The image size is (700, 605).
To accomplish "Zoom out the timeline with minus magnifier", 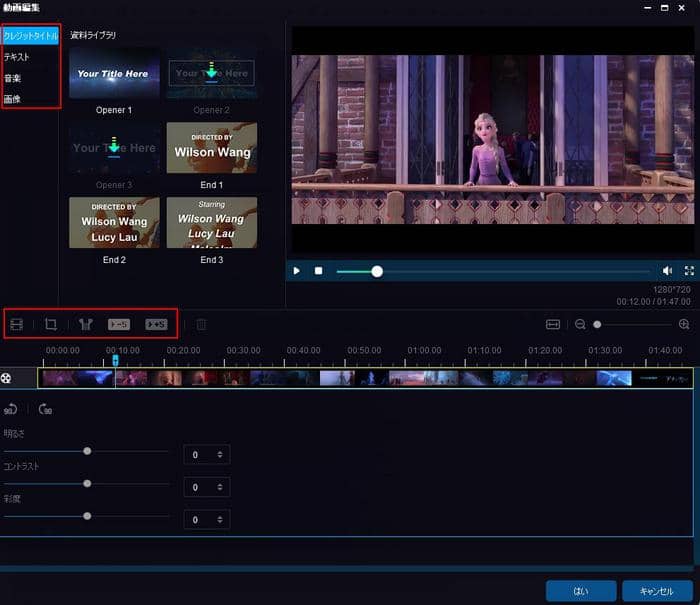I will click(580, 324).
